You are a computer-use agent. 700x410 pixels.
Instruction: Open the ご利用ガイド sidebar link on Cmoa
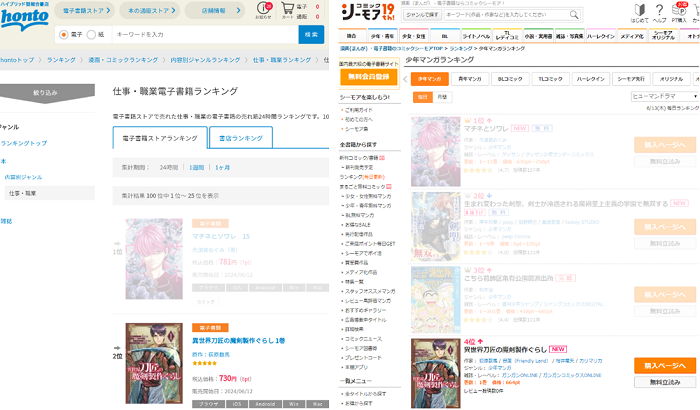point(358,110)
